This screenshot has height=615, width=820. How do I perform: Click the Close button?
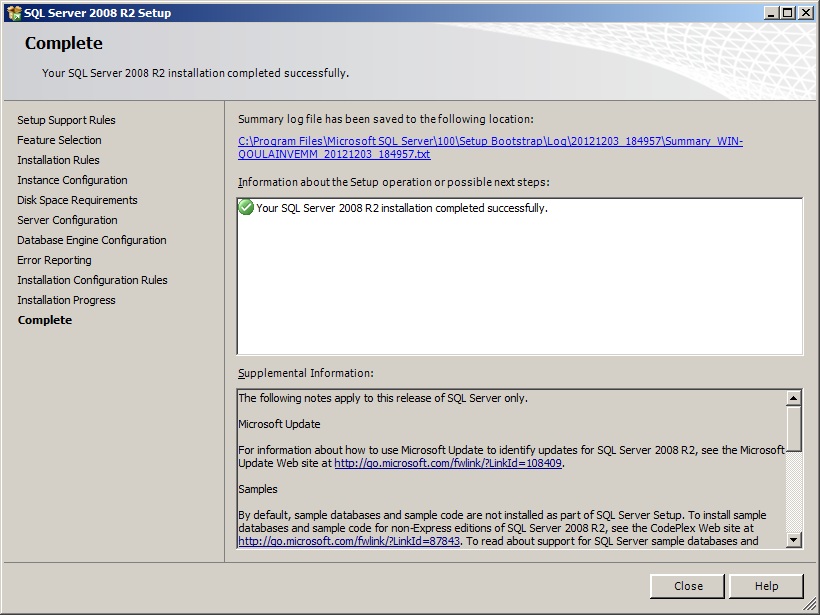tap(687, 586)
